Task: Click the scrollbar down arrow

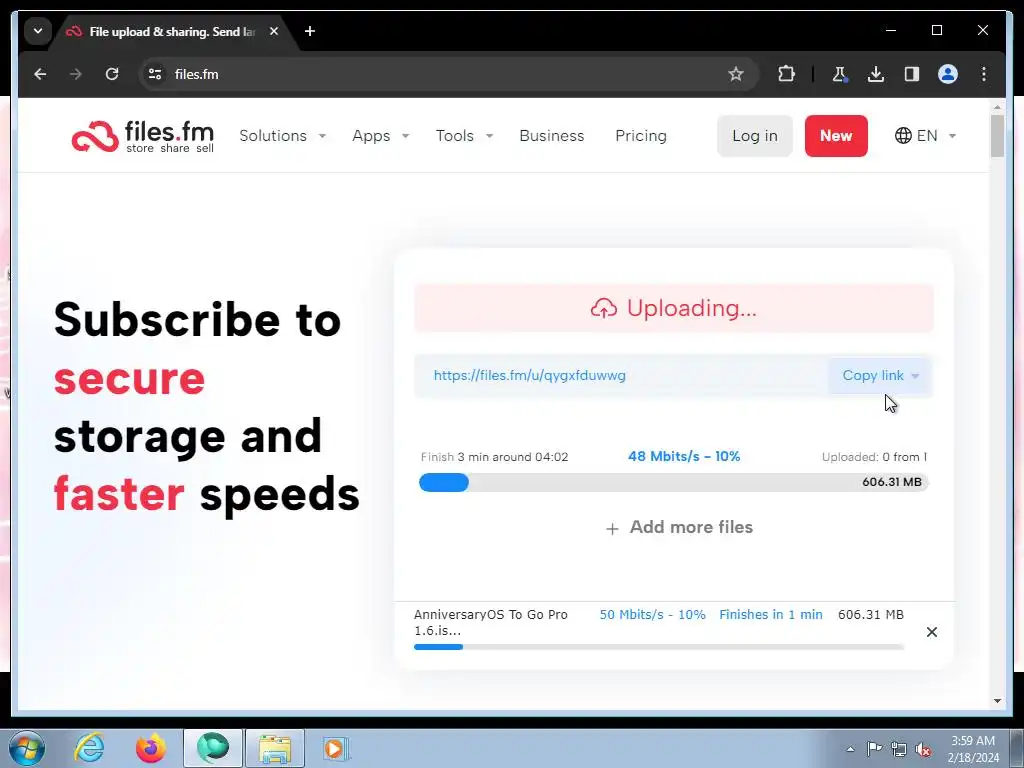Action: tap(997, 701)
